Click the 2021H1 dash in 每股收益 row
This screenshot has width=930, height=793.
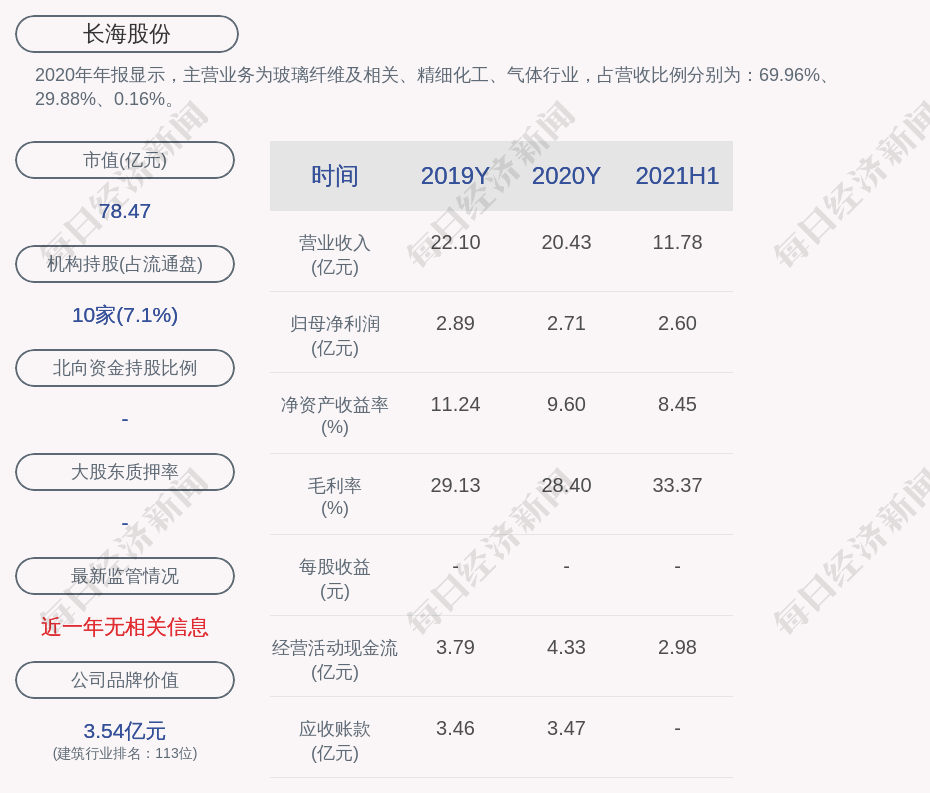677,566
